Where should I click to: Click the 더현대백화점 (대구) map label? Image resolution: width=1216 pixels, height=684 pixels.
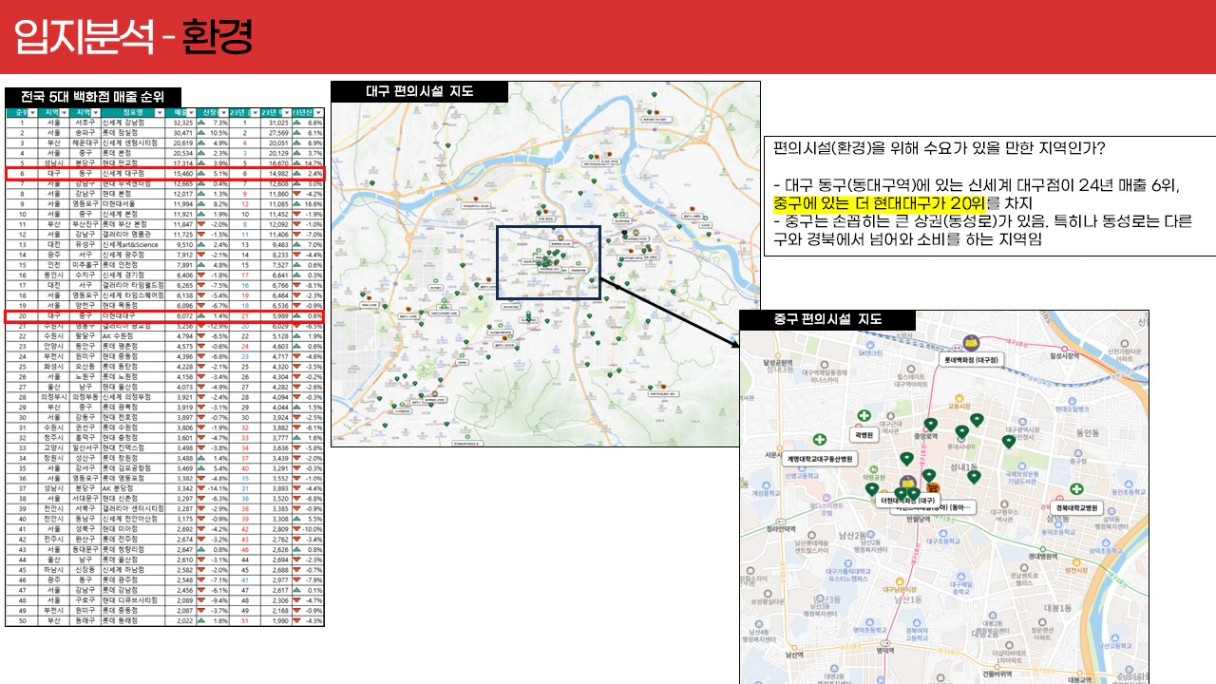click(907, 499)
